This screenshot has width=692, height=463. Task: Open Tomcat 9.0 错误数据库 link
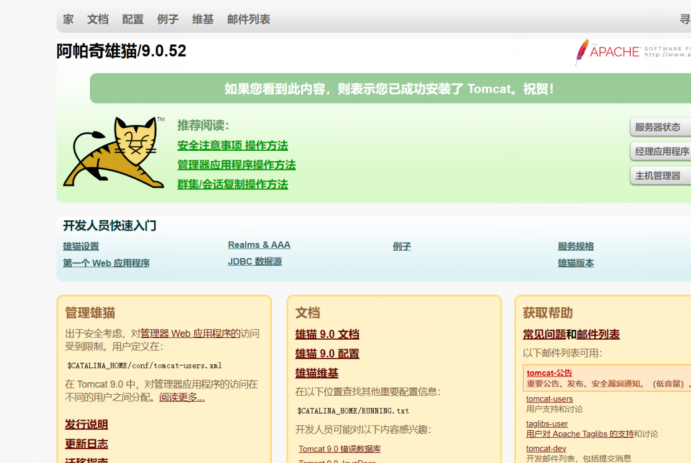pyautogui.click(x=339, y=449)
